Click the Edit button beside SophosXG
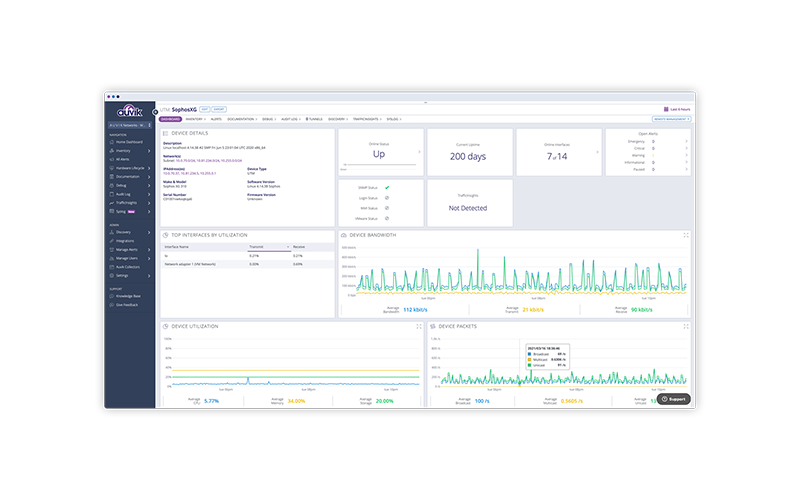This screenshot has width=800, height=500. pyautogui.click(x=204, y=108)
